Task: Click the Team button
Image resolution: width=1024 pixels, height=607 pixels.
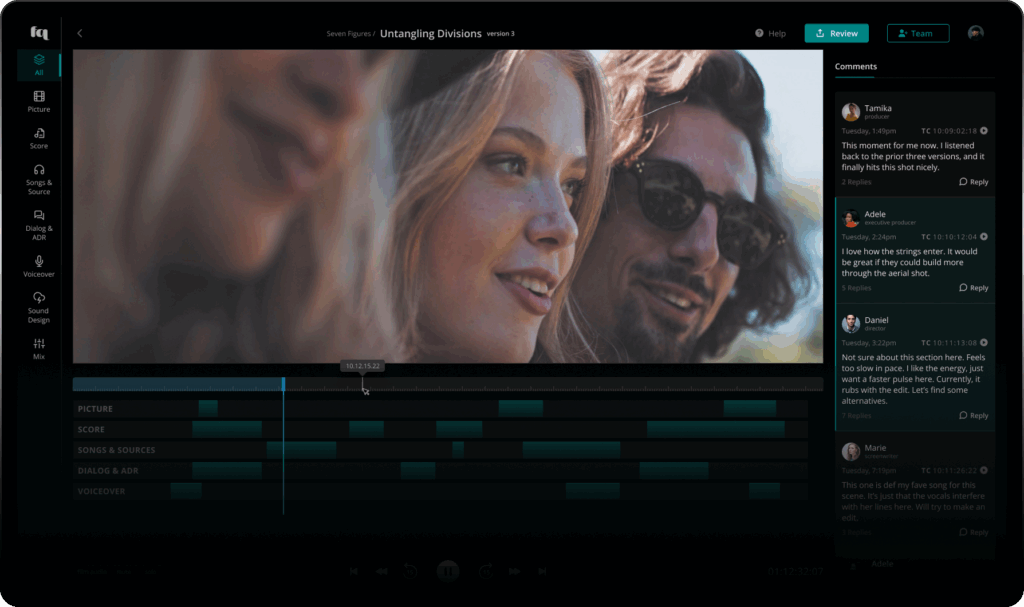Action: pos(917,33)
